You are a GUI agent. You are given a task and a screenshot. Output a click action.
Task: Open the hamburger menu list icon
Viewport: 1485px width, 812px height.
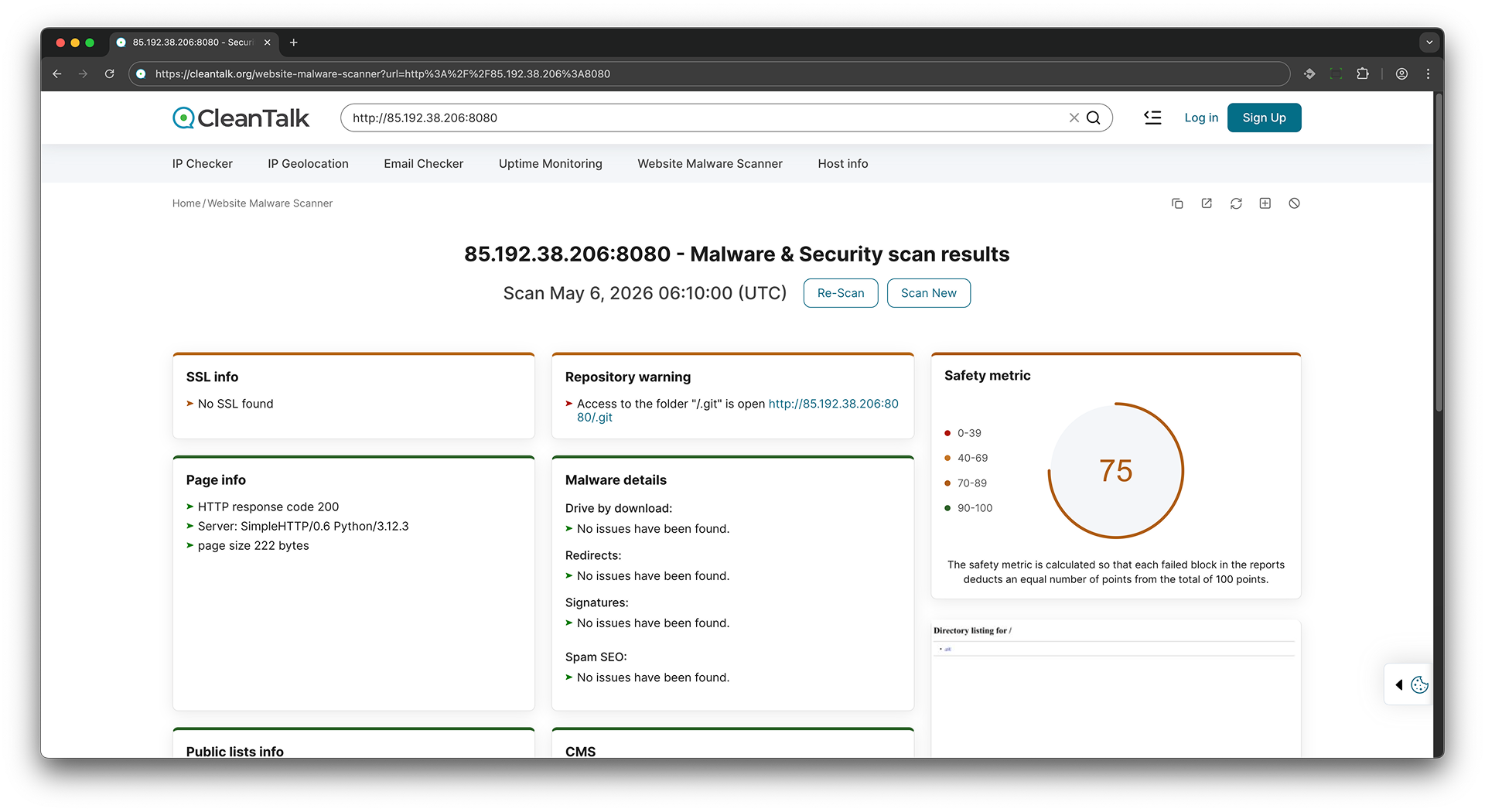click(1152, 118)
